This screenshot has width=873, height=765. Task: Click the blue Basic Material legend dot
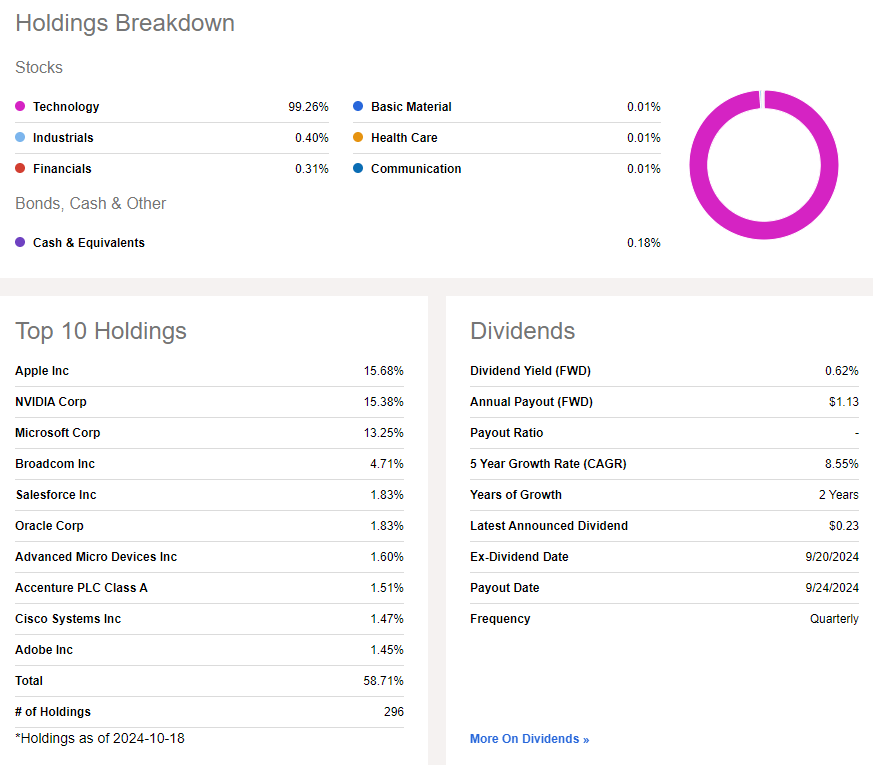[x=358, y=106]
